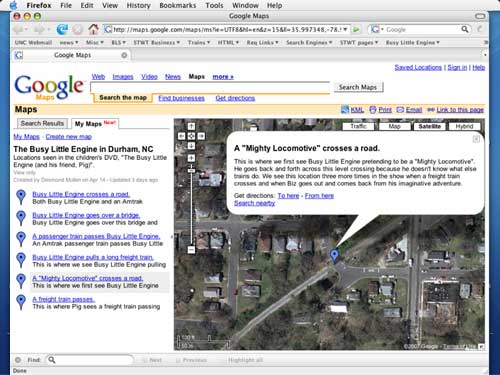Open the Apple menu
Screen dimensions: 500x375
point(14,5)
